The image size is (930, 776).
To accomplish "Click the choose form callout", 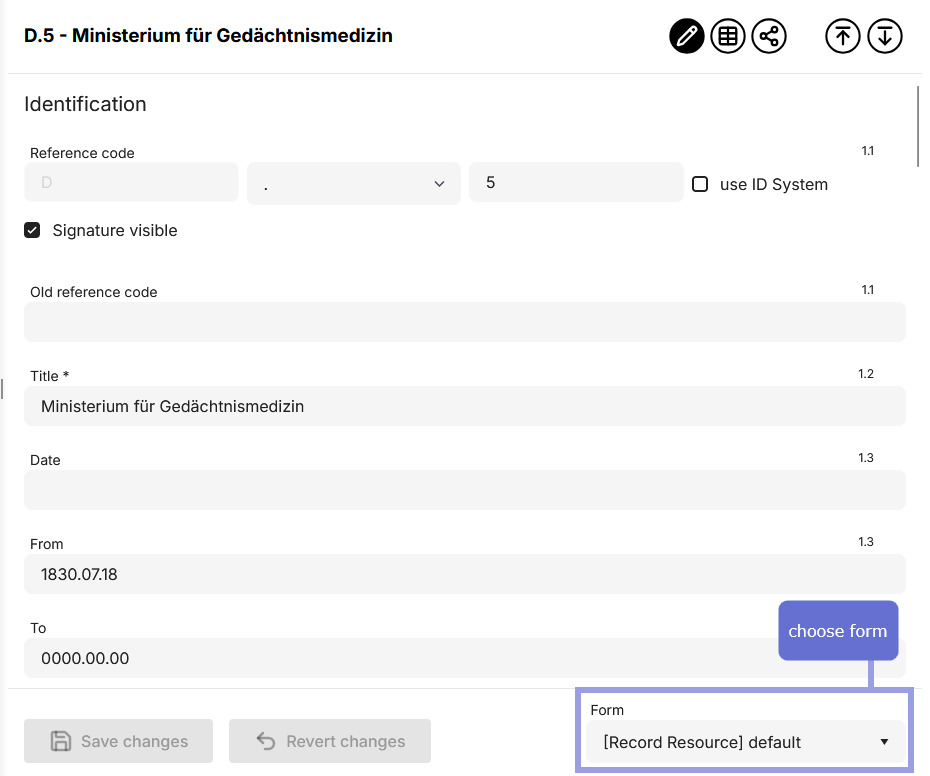I will (x=838, y=630).
